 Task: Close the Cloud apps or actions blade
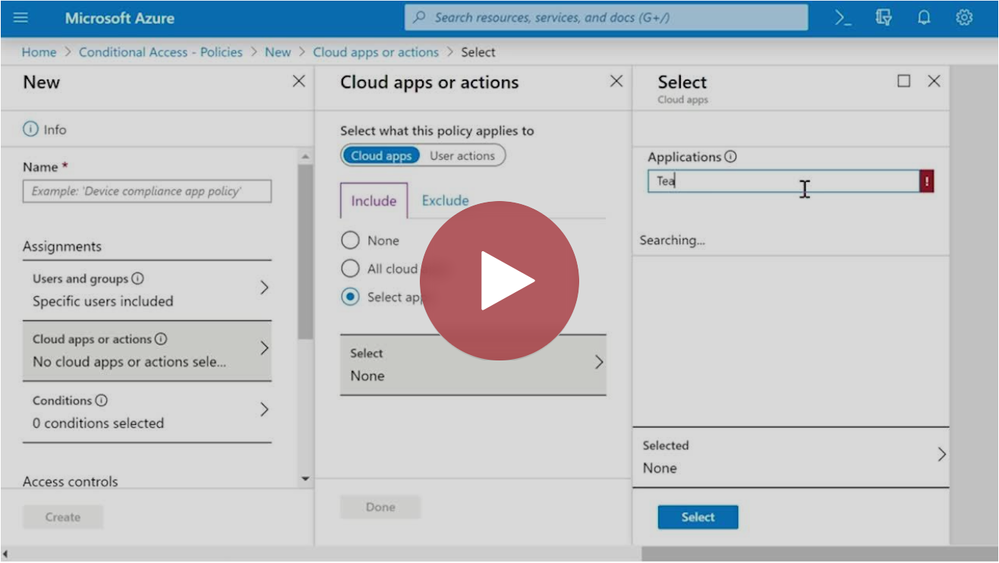(616, 81)
